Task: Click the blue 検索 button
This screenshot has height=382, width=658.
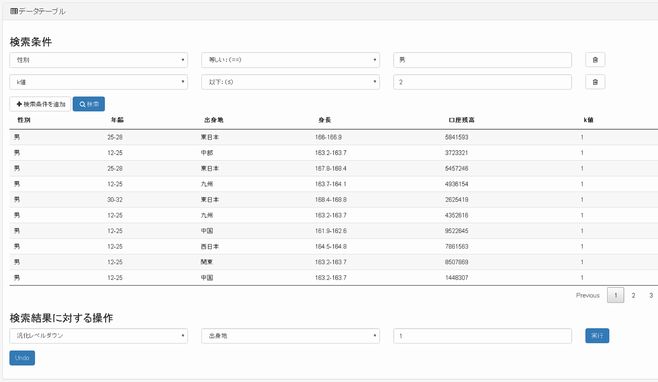Action: coord(89,104)
